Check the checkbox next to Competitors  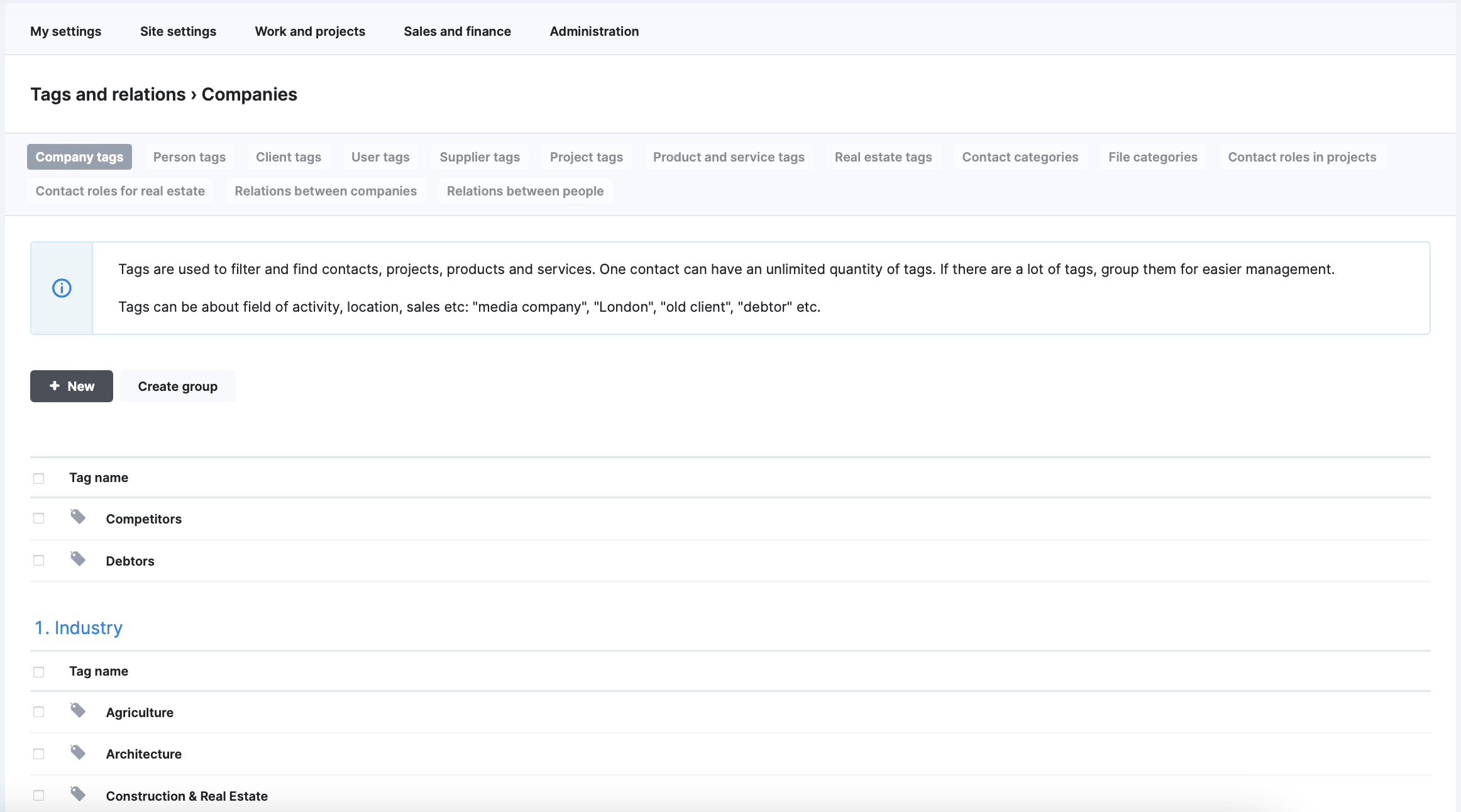[x=39, y=518]
